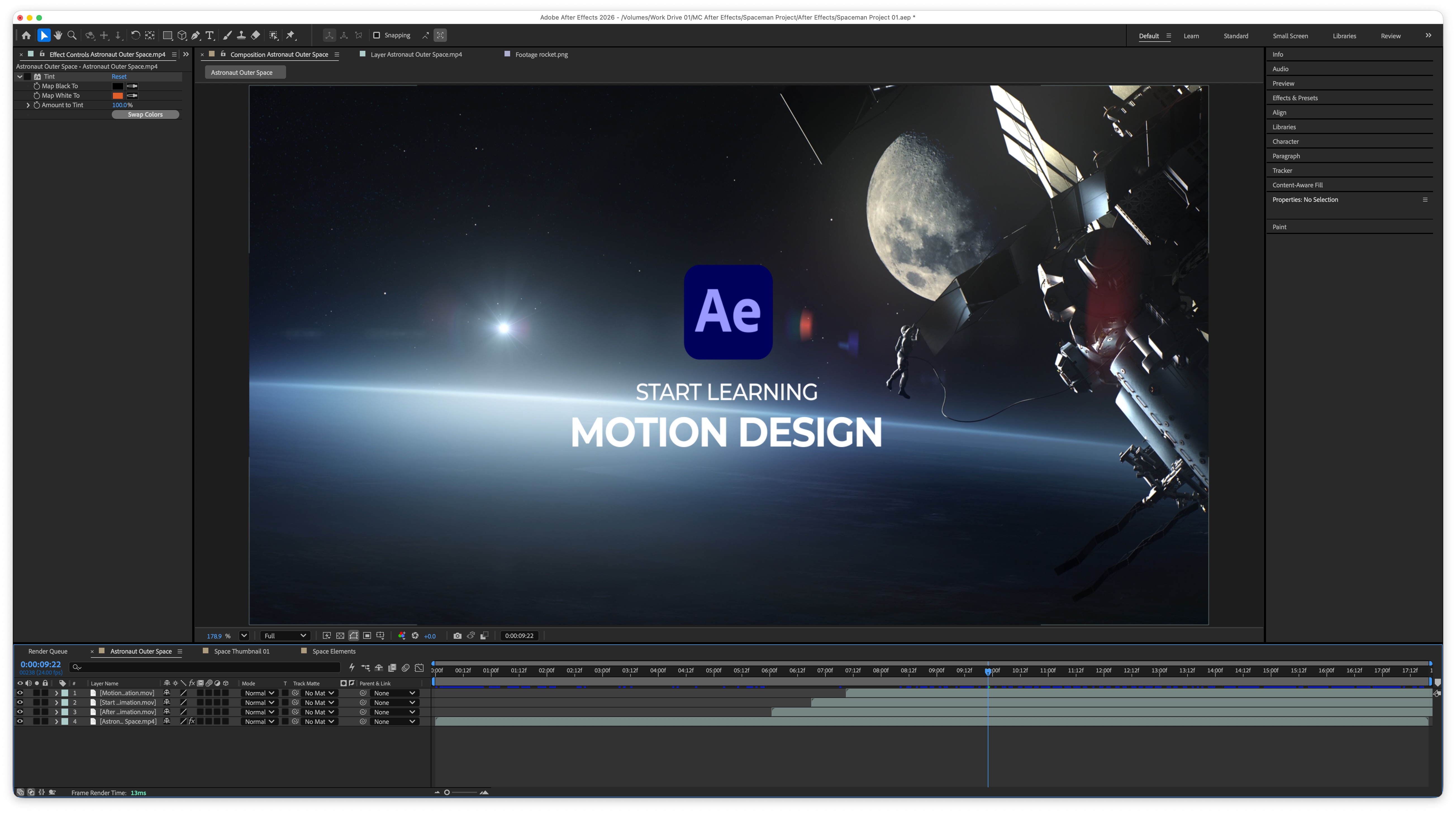Open Parent & Link dropdown for layer 1
This screenshot has width=1456, height=813.
pos(394,693)
